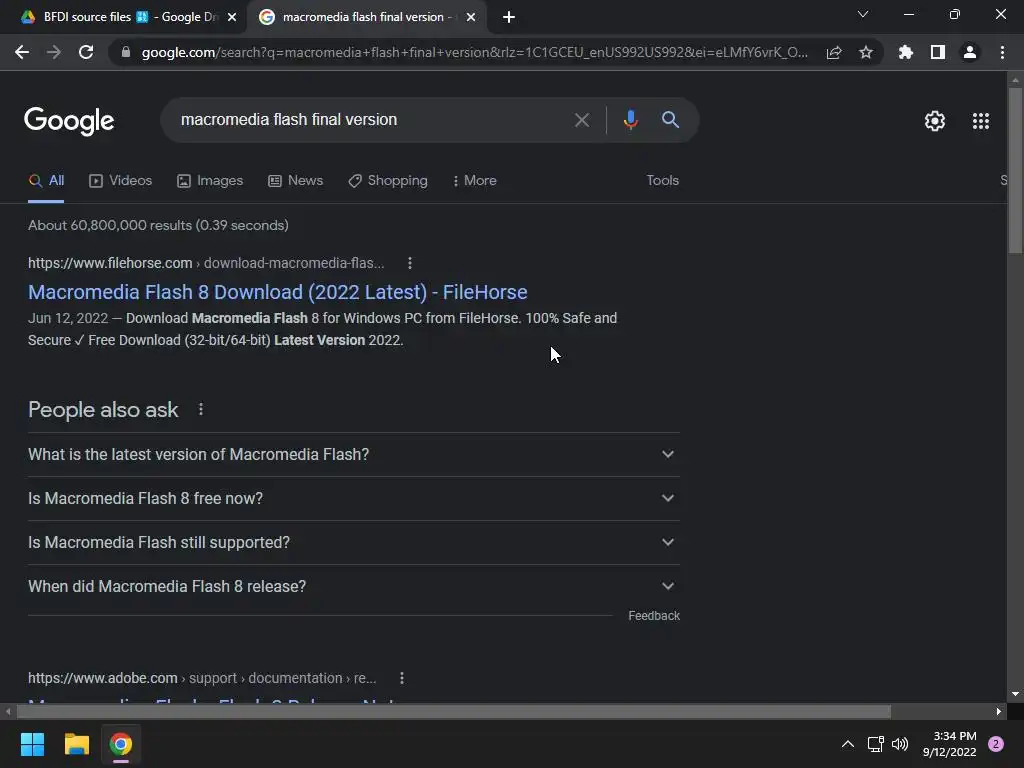
Task: Close the macromedia flash search tab
Action: click(471, 18)
